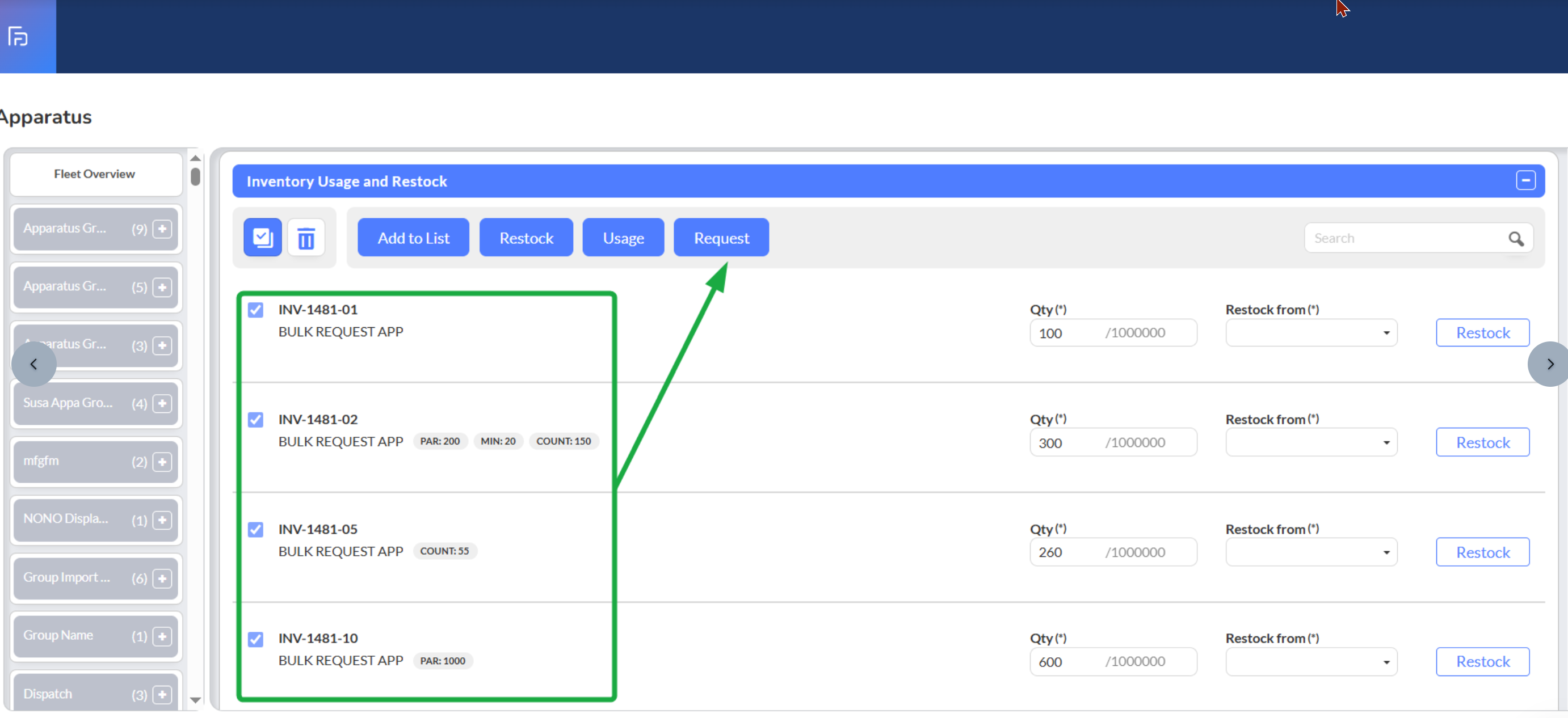Image resolution: width=1568 pixels, height=718 pixels.
Task: Click the app logo in top-left corner
Action: coord(18,36)
